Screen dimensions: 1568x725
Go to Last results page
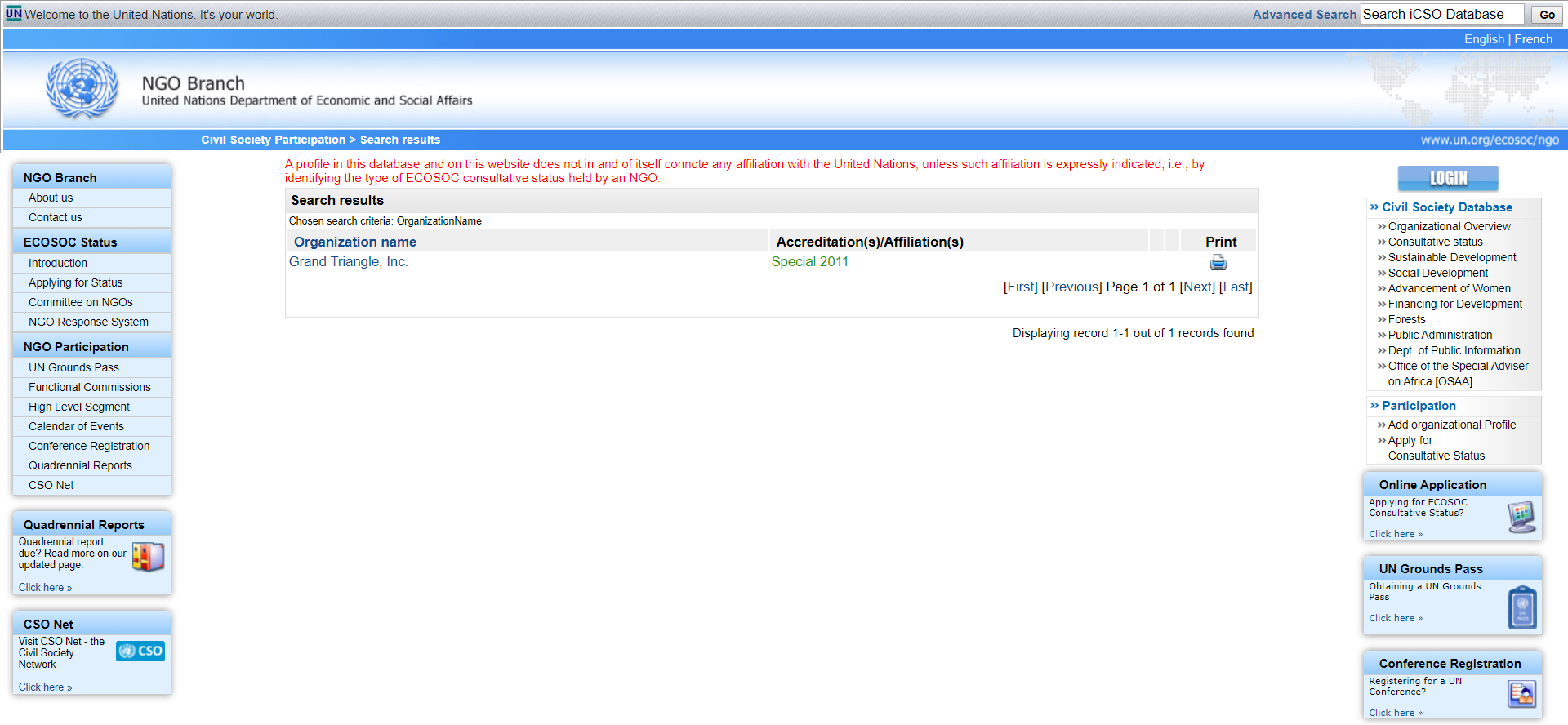1236,287
